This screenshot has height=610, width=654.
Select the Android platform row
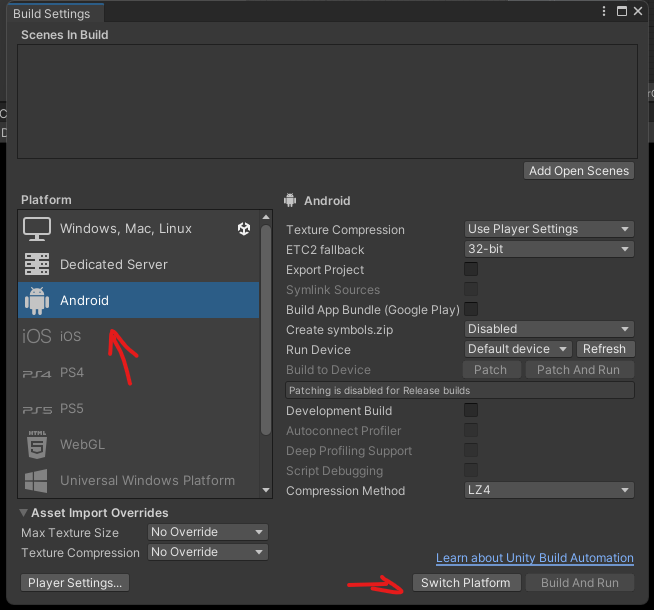pos(138,300)
